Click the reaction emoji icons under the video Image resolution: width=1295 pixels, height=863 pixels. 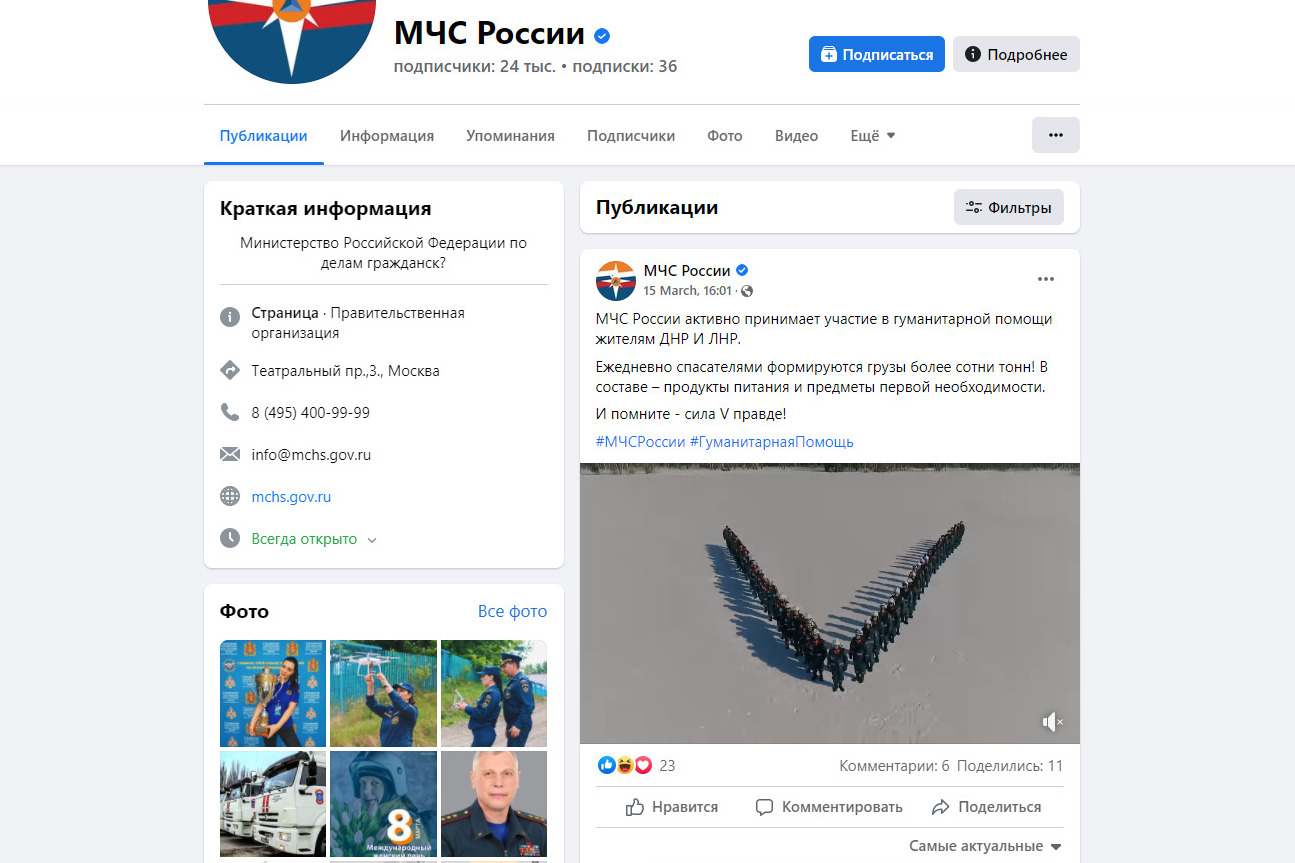(625, 765)
